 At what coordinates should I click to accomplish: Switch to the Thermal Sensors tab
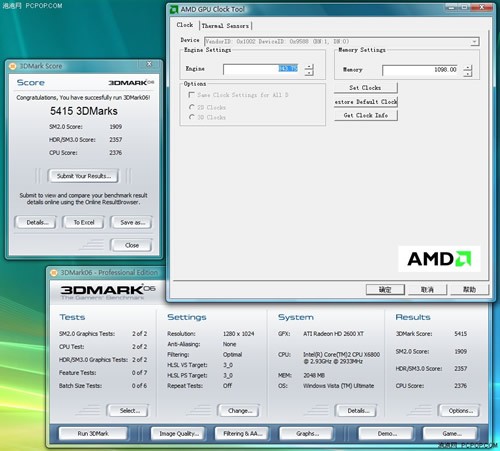225,26
